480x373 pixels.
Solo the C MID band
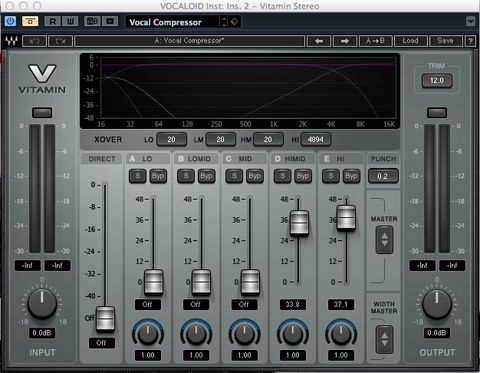pyautogui.click(x=234, y=176)
